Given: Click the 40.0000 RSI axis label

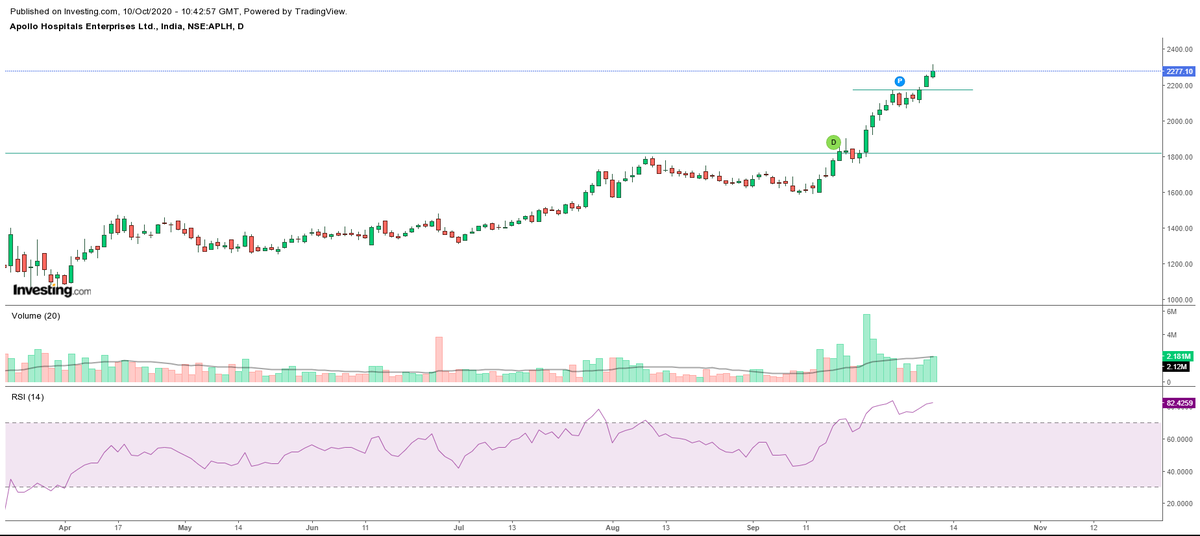Looking at the screenshot, I should [x=1180, y=471].
